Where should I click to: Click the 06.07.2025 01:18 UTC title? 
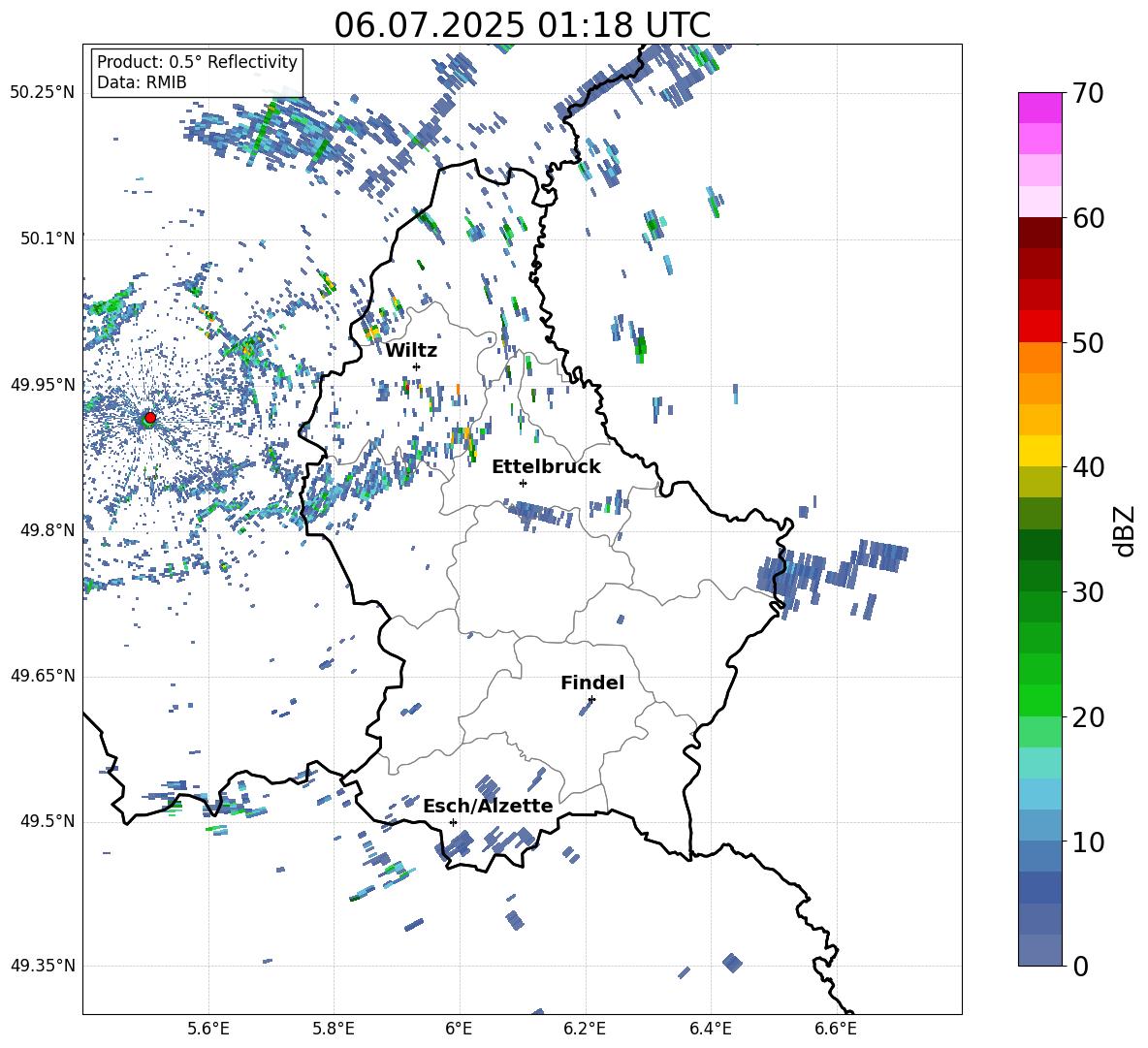coord(522,25)
